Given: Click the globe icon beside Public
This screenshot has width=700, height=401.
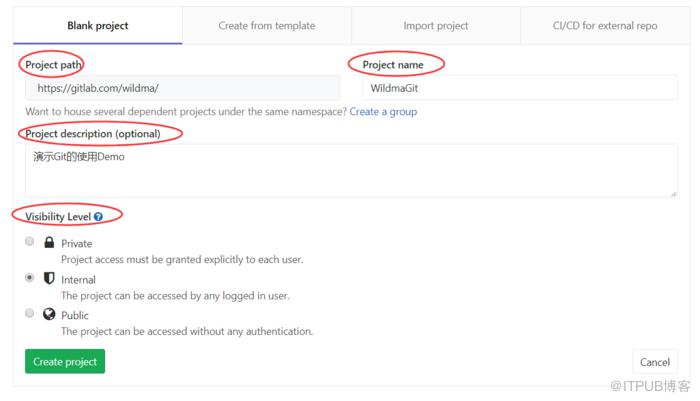Looking at the screenshot, I should click(x=49, y=314).
